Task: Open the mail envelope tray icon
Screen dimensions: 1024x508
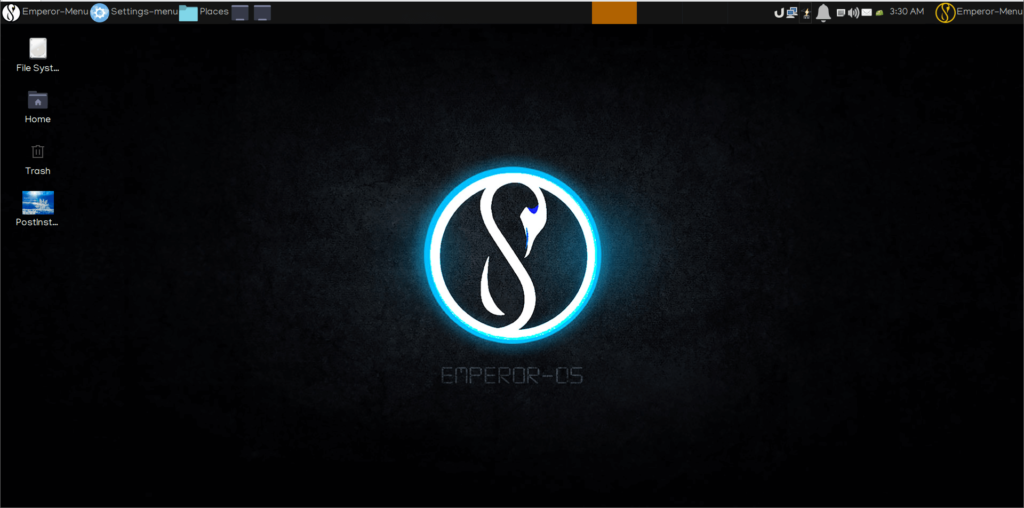Action: [x=867, y=12]
